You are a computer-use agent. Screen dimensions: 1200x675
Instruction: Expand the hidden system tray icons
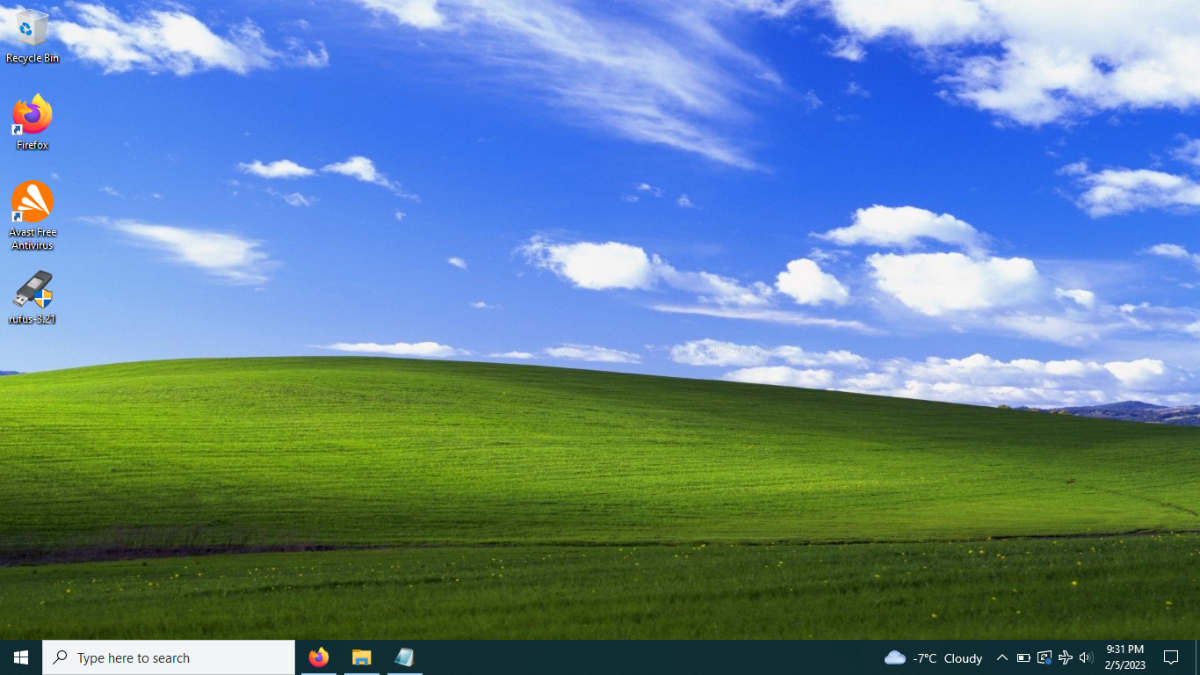[1002, 657]
